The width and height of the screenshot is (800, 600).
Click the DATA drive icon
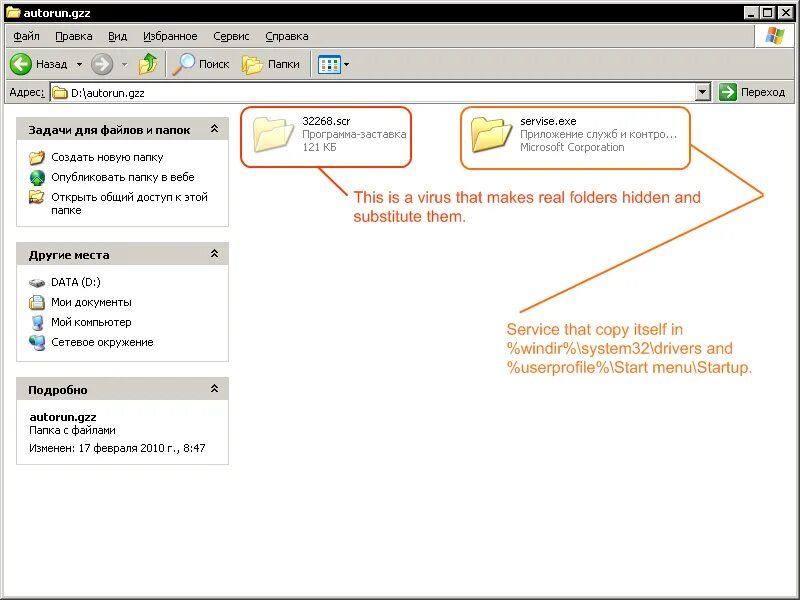tap(37, 283)
